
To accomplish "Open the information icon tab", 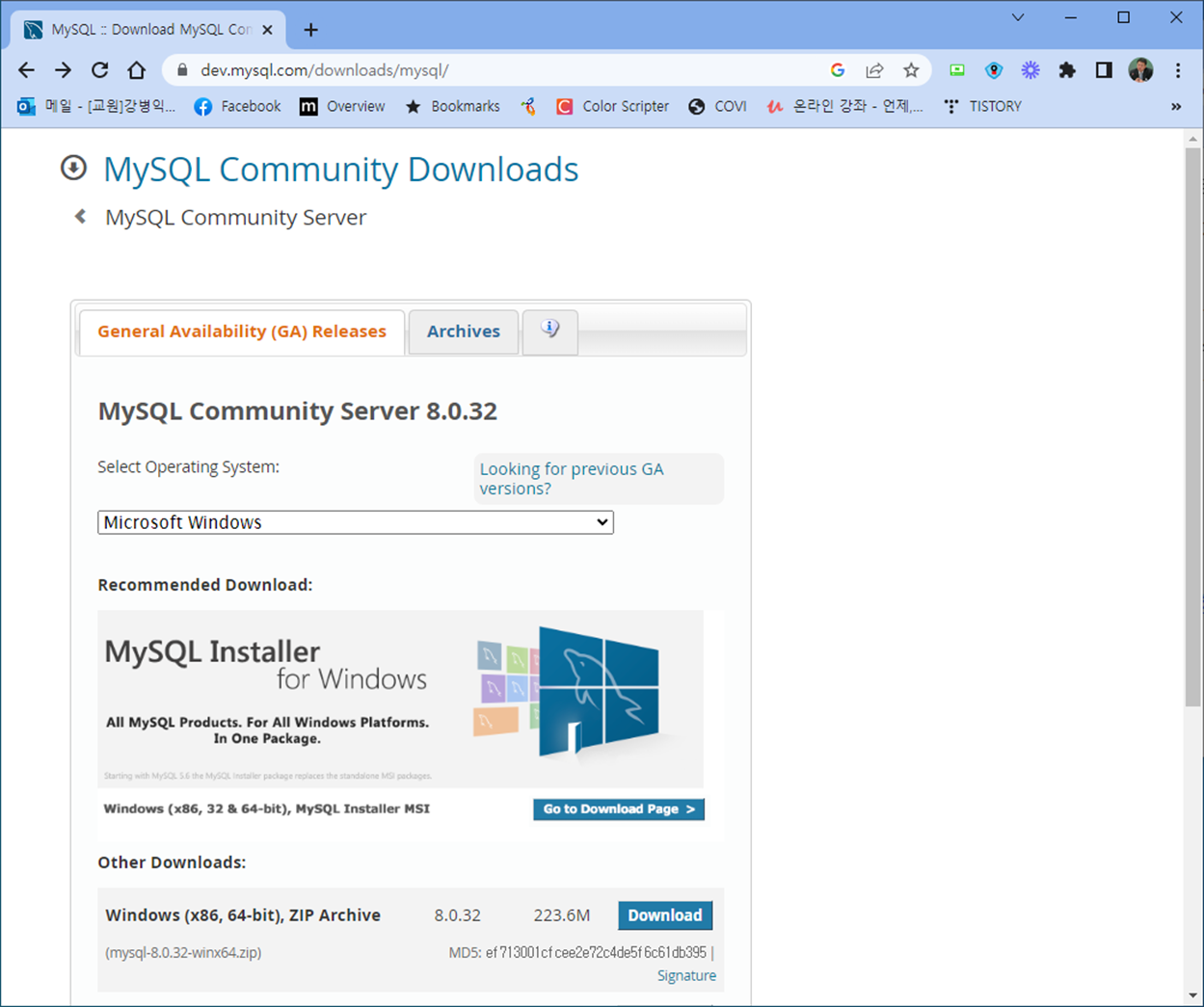I will [550, 331].
